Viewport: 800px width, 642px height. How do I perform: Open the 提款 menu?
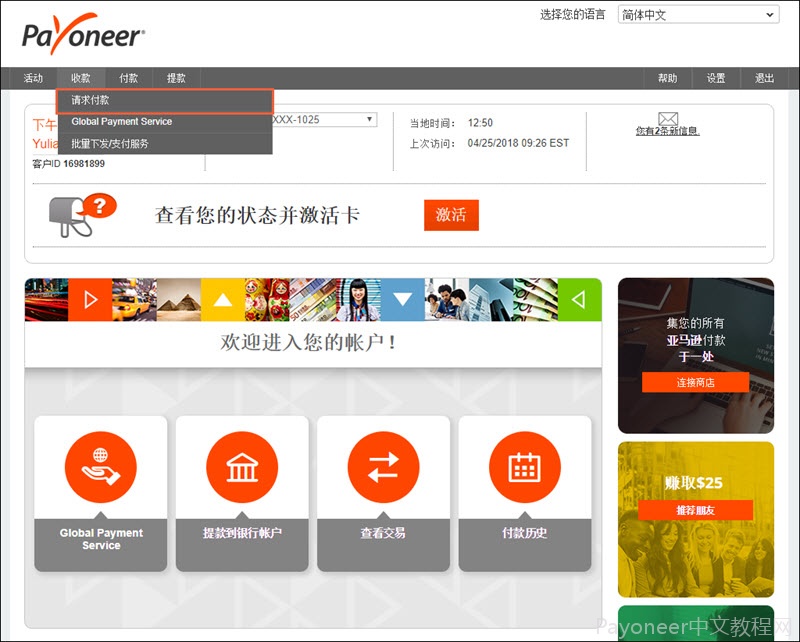pos(176,78)
